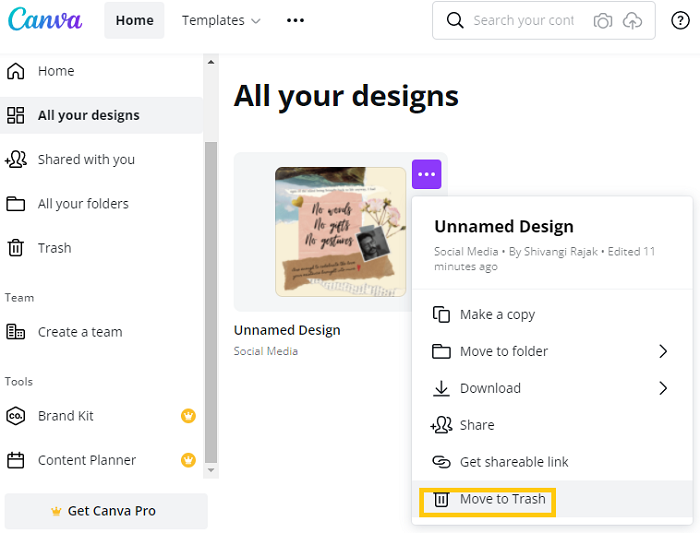Open the Trash in sidebar

pos(54,248)
